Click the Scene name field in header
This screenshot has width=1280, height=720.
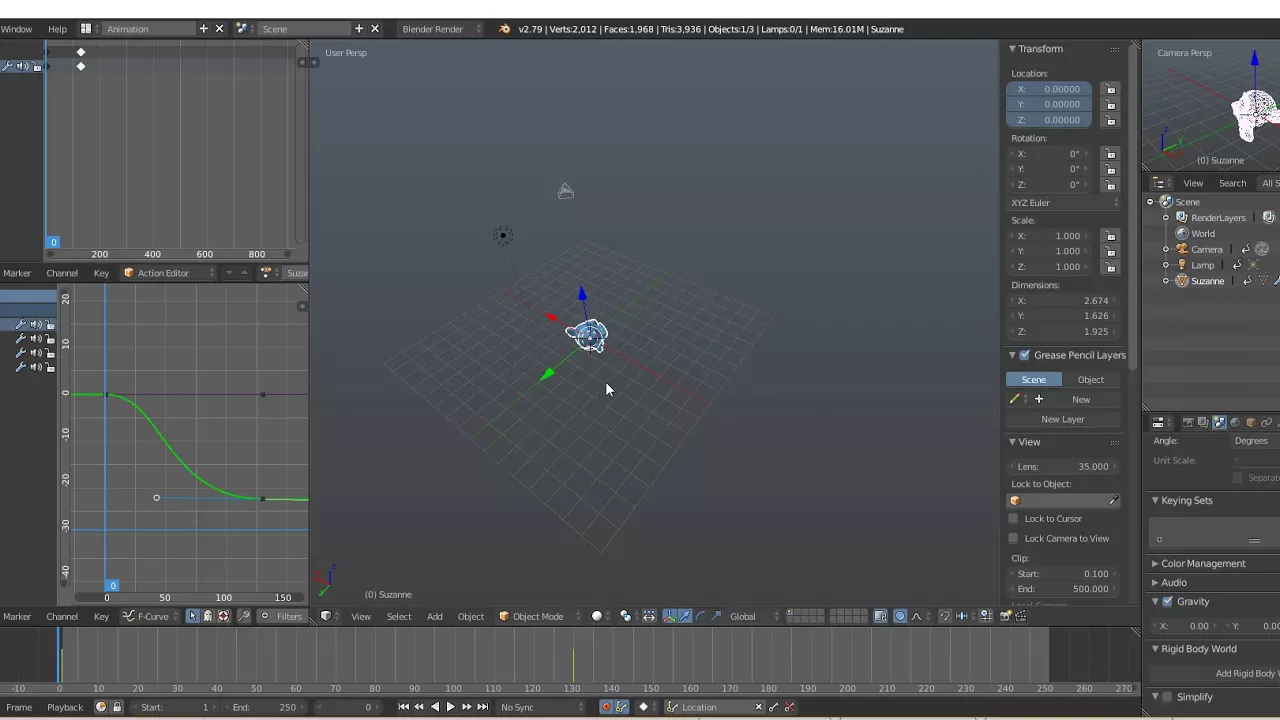click(x=300, y=29)
